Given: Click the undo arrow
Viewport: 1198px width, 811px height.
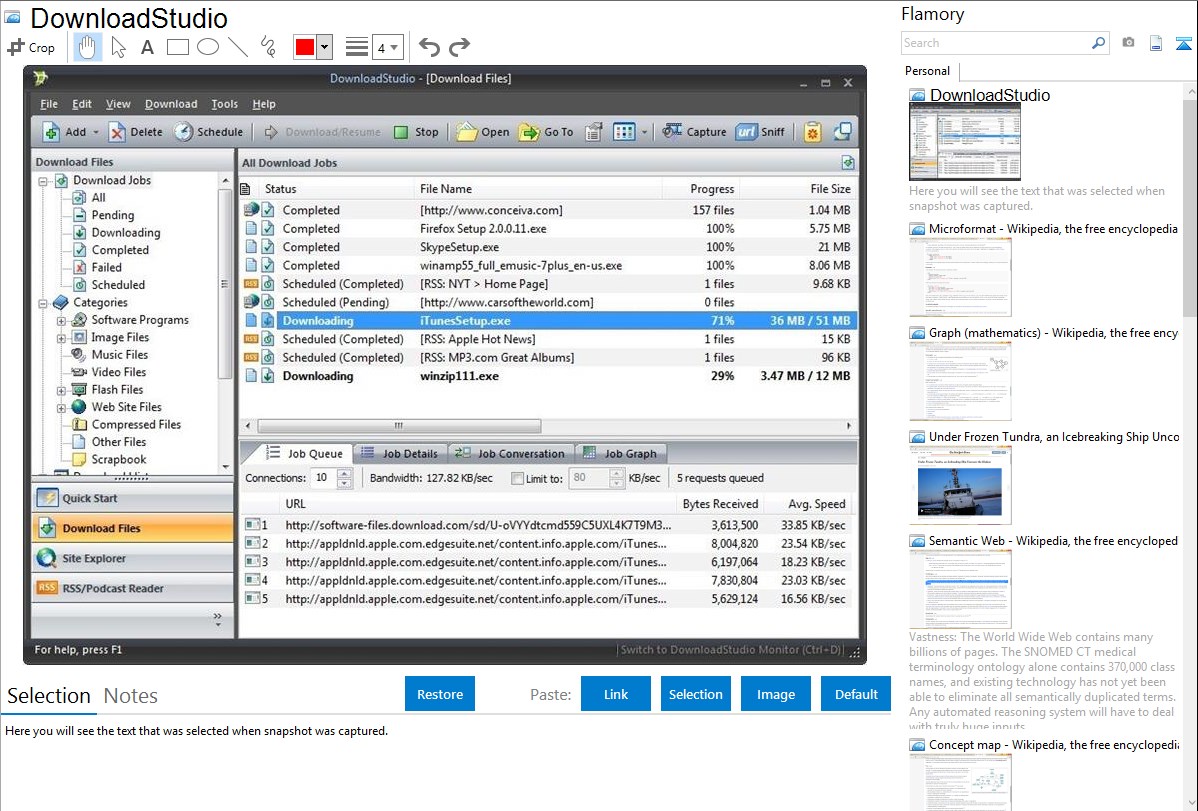Looking at the screenshot, I should pos(429,47).
